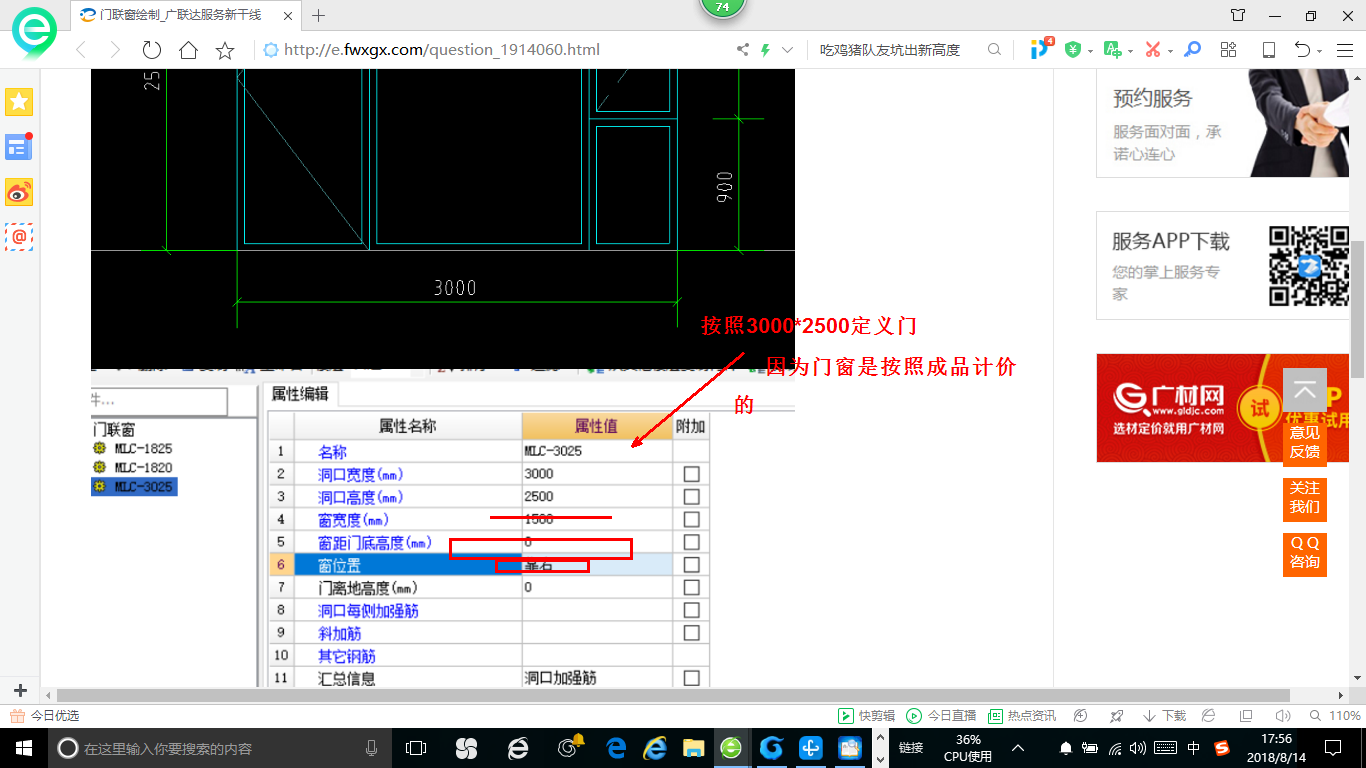Click the green lightning speed-mode icon
Image resolution: width=1366 pixels, height=768 pixels.
765,50
